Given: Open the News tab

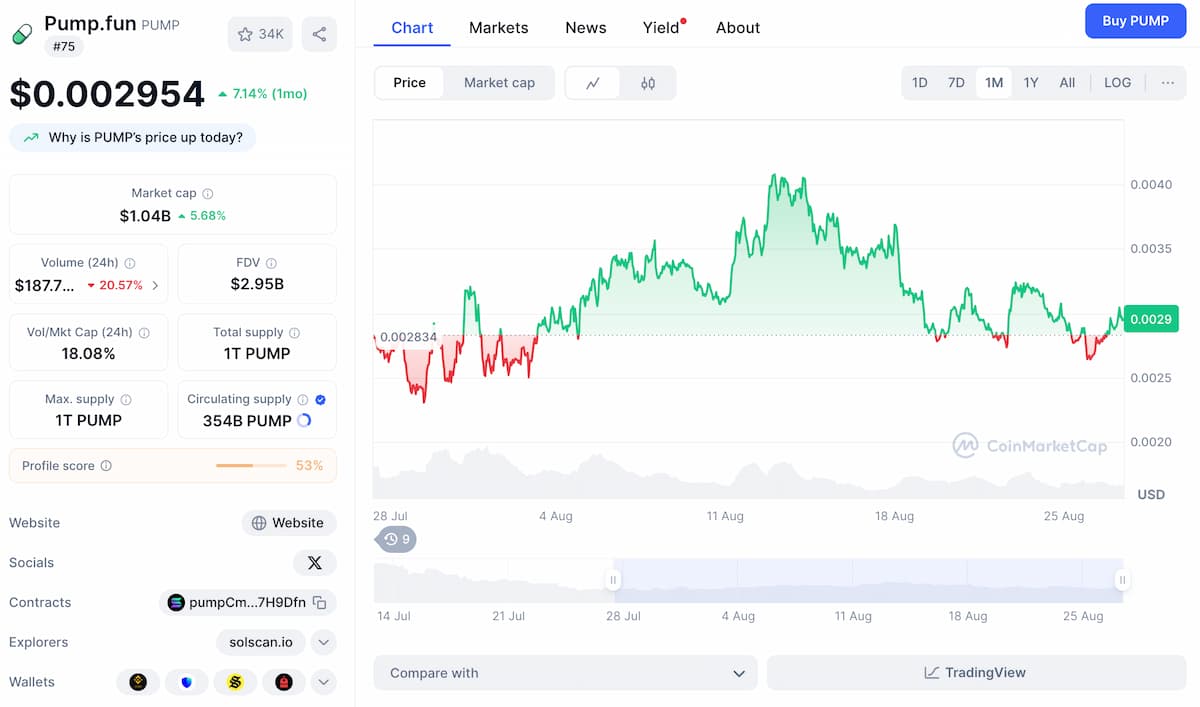Looking at the screenshot, I should [x=585, y=28].
